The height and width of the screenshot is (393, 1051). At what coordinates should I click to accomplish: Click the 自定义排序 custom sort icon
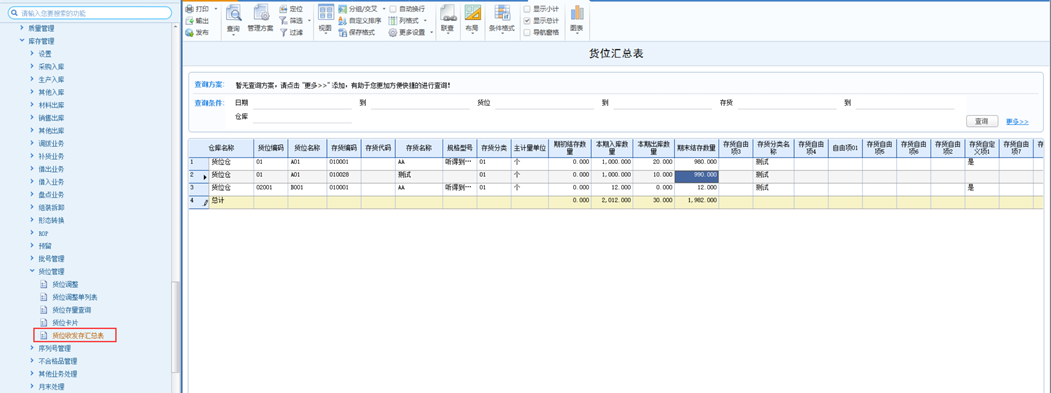tap(343, 20)
